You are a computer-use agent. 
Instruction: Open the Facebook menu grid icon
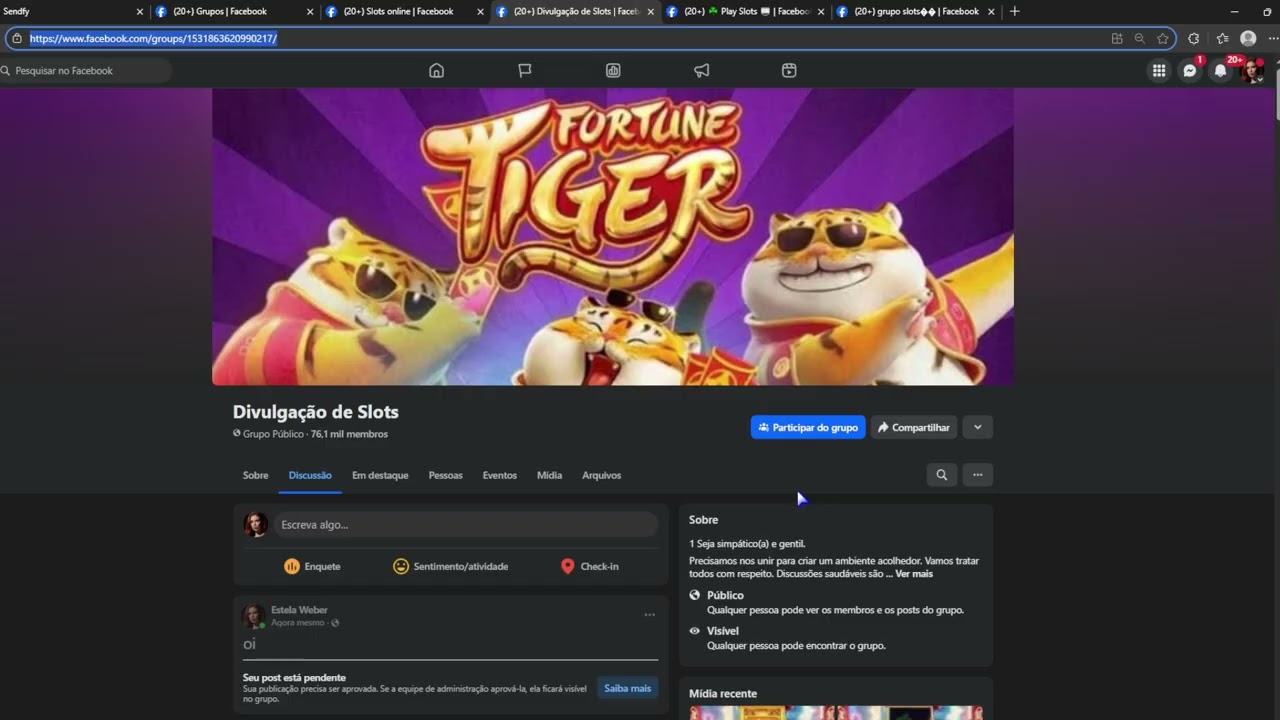pyautogui.click(x=1158, y=70)
